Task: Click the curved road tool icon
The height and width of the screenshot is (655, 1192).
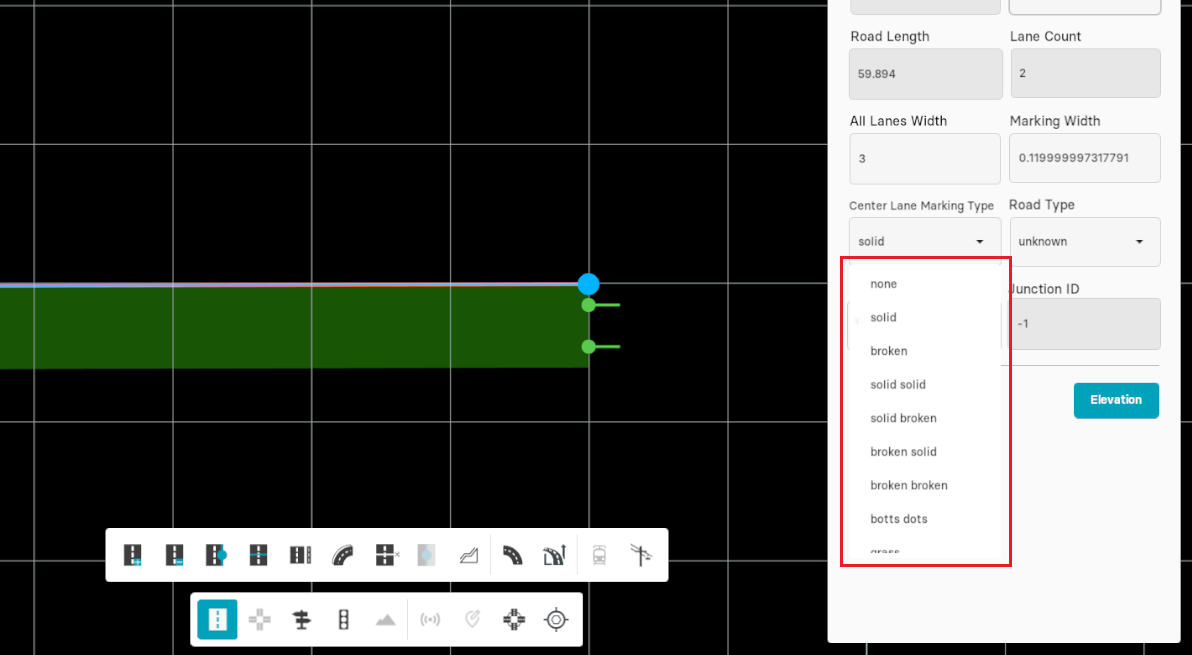Action: point(343,555)
